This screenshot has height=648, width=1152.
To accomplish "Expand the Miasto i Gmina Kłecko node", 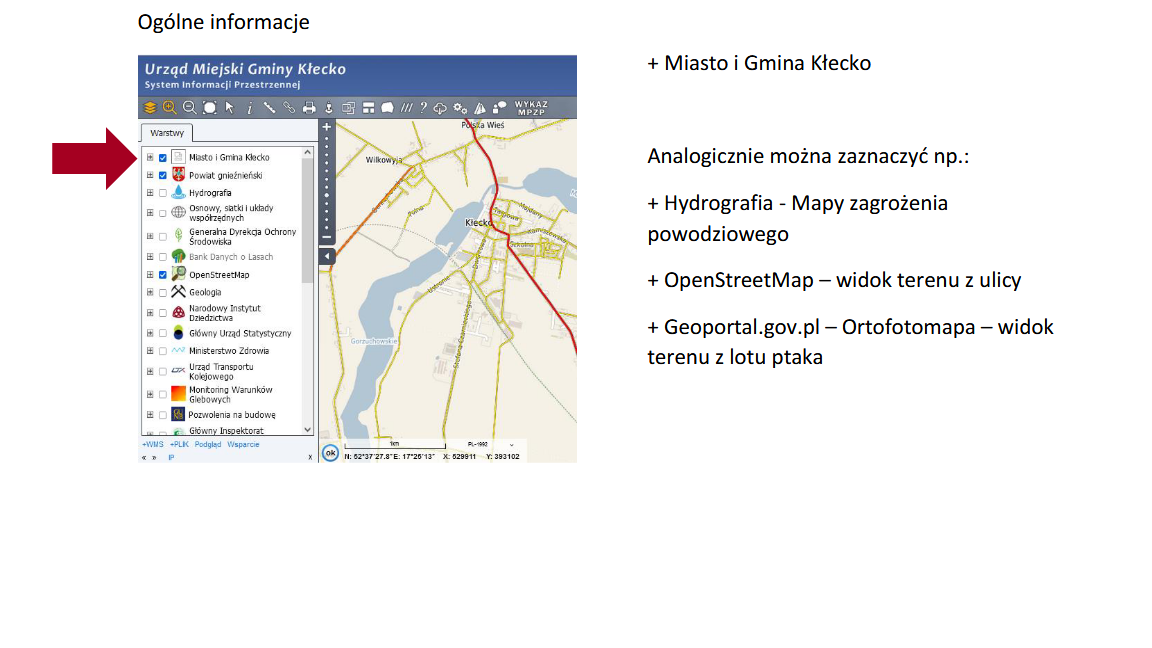I will [x=150, y=157].
